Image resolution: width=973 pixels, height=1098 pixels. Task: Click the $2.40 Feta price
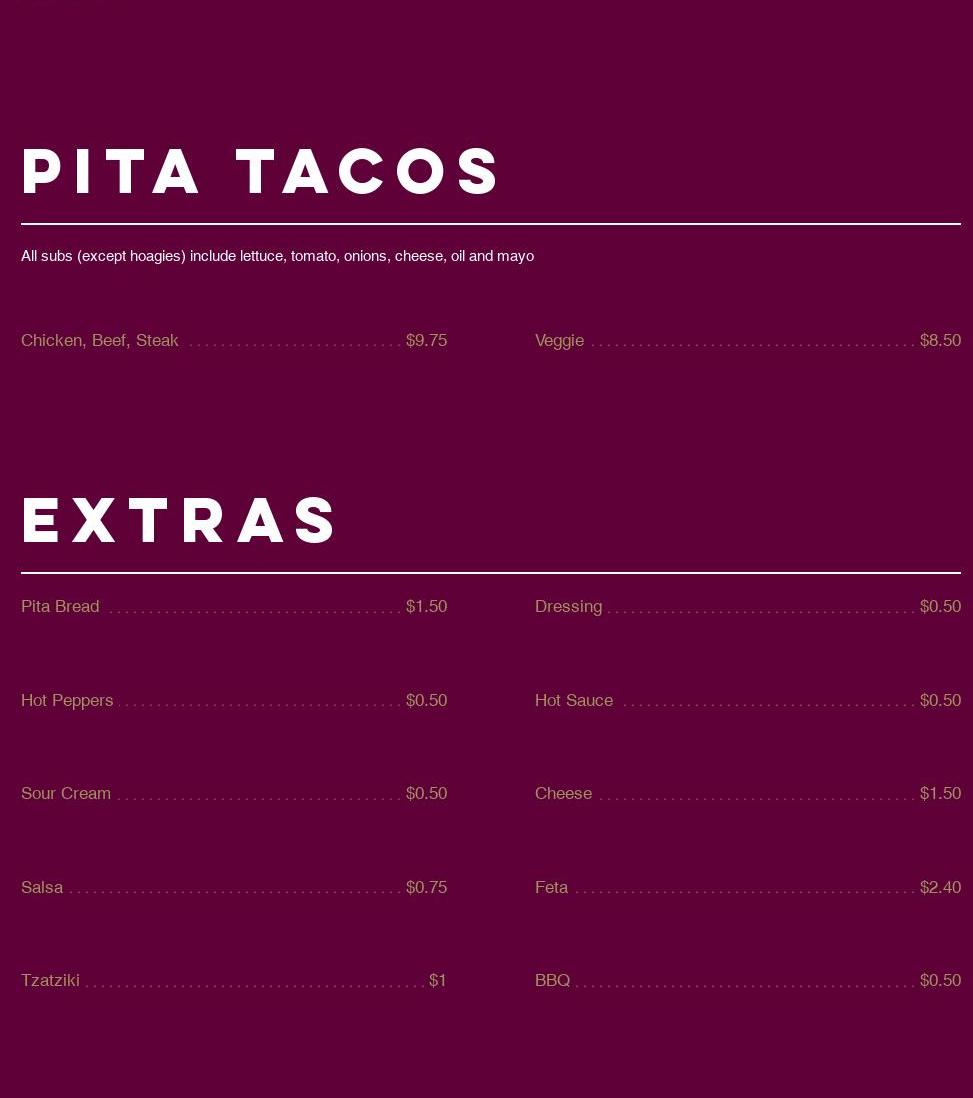click(940, 887)
